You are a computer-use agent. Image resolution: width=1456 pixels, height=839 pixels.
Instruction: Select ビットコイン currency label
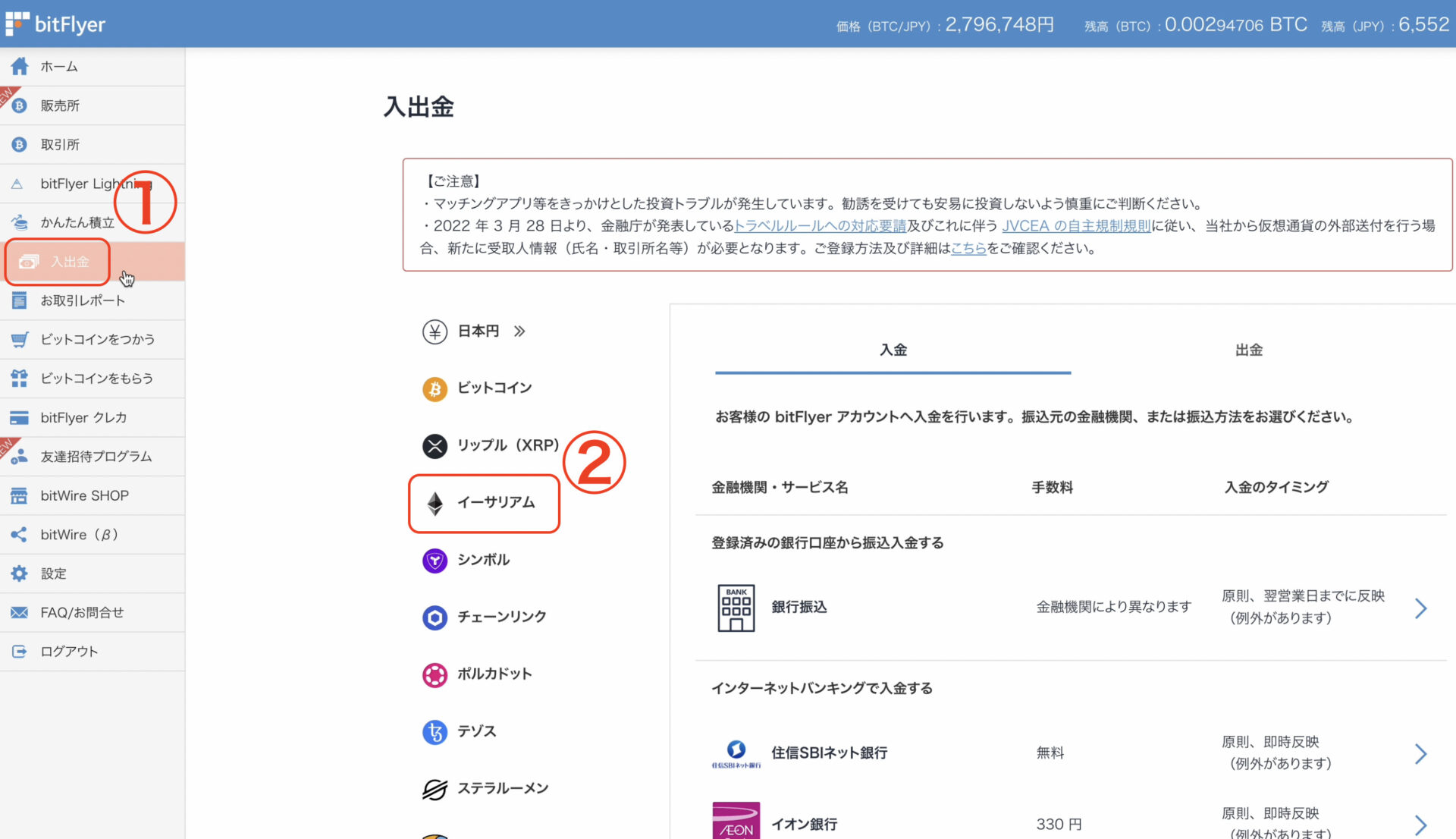[x=494, y=388]
